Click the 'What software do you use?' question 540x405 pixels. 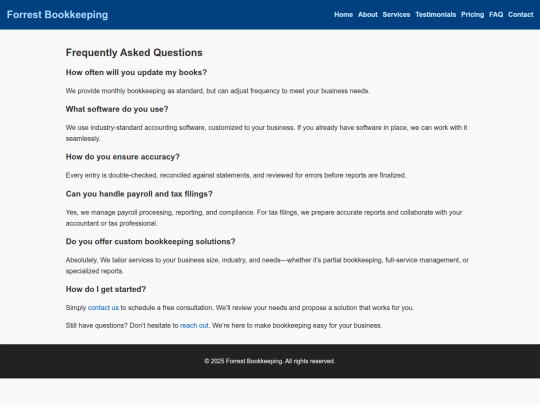(117, 109)
